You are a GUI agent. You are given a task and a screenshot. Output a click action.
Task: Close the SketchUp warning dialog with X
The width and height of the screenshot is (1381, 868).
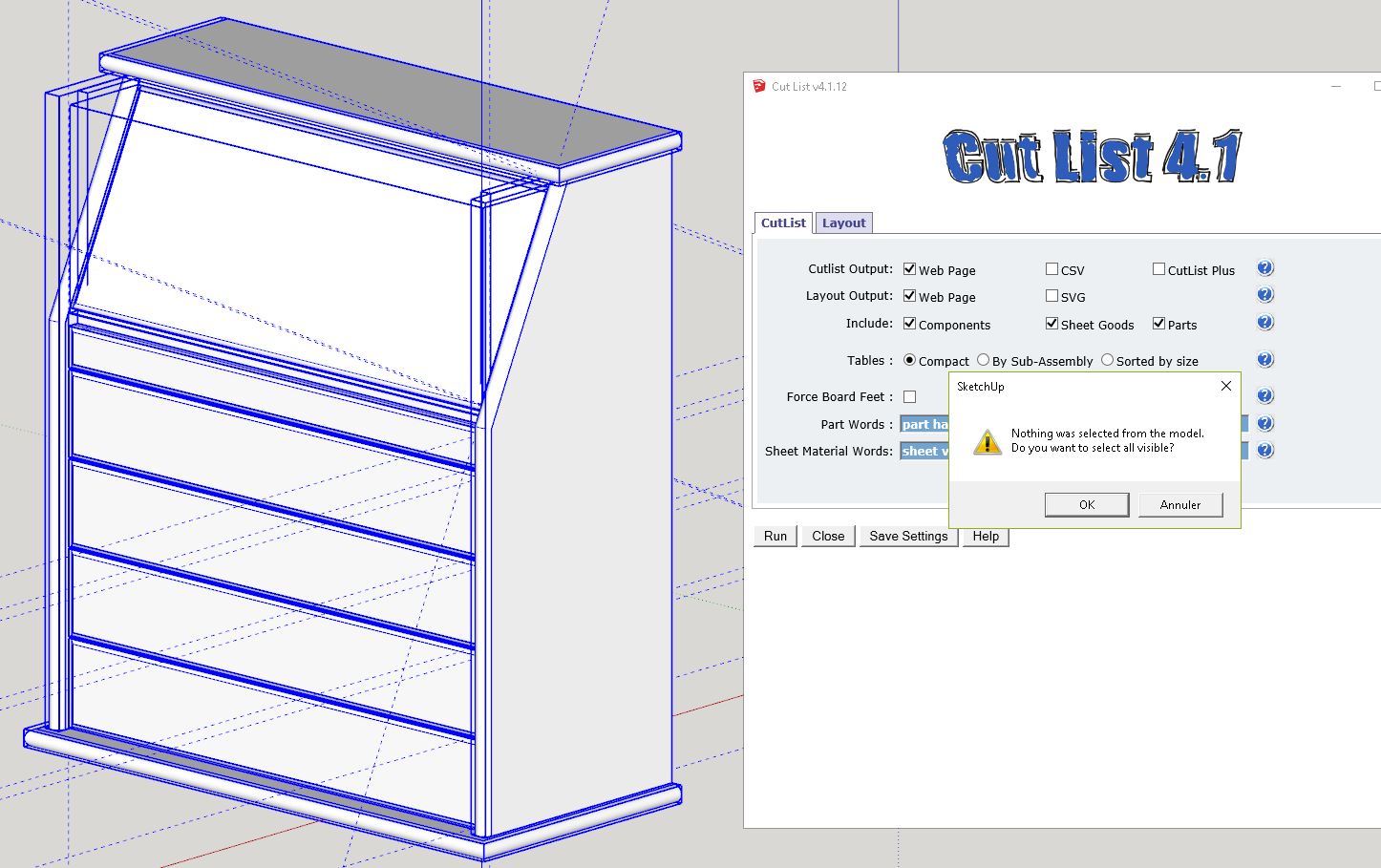(x=1226, y=386)
